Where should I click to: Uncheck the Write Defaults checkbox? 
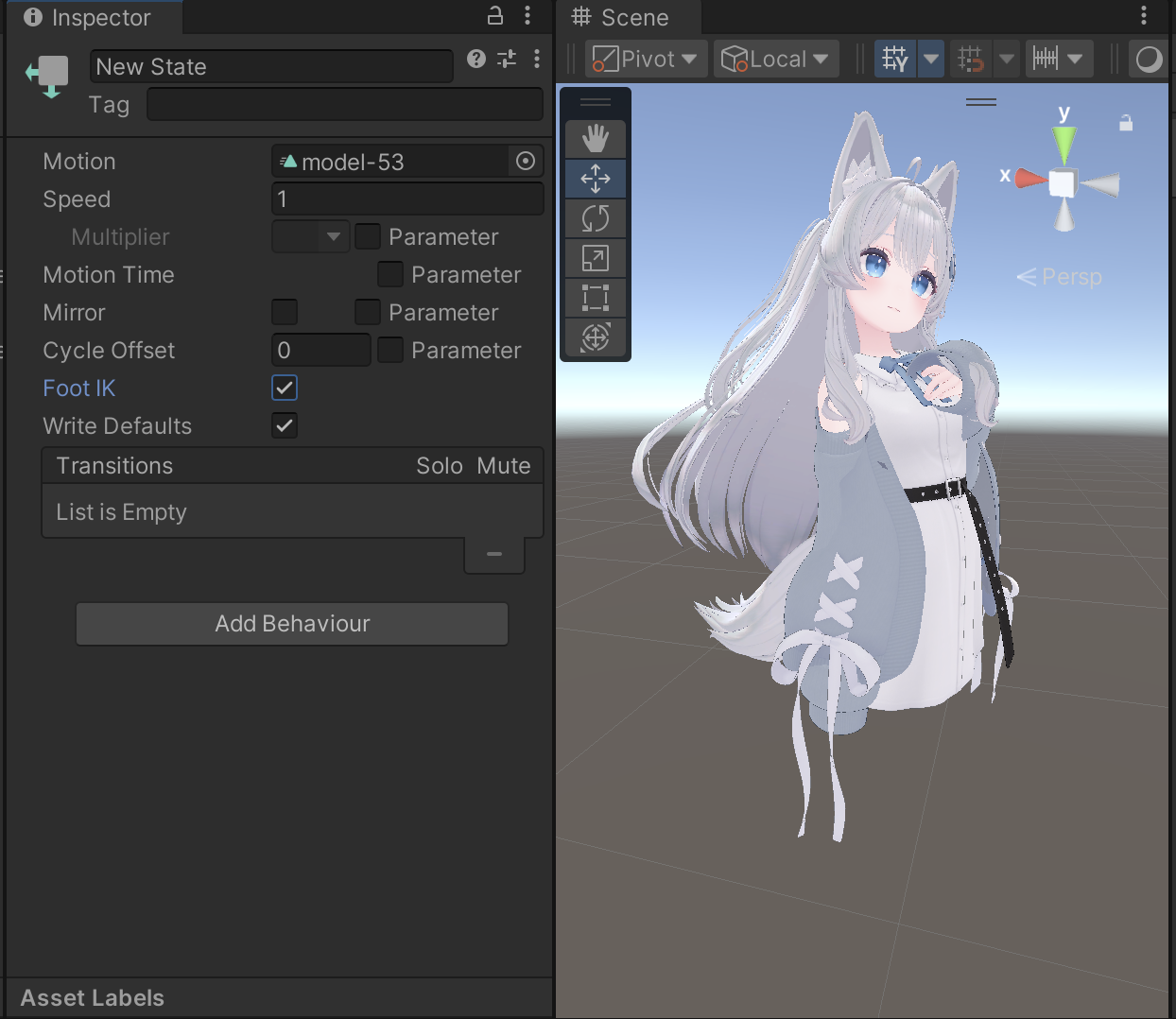pyautogui.click(x=285, y=425)
